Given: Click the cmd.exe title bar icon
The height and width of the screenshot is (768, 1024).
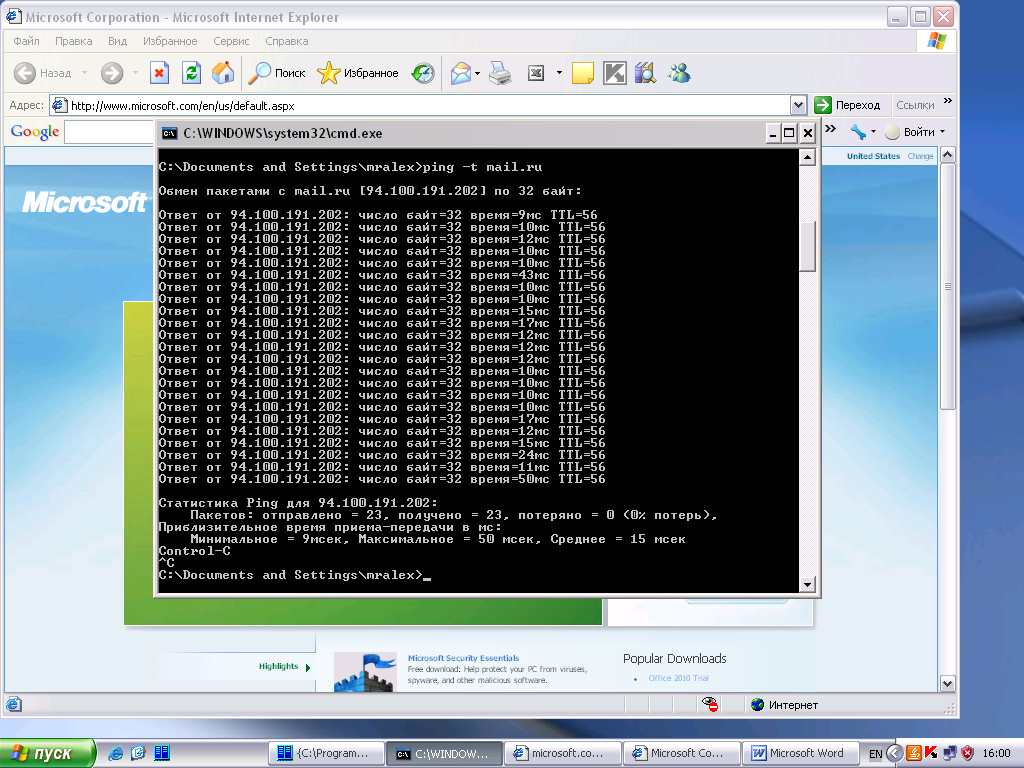Looking at the screenshot, I should coord(170,133).
